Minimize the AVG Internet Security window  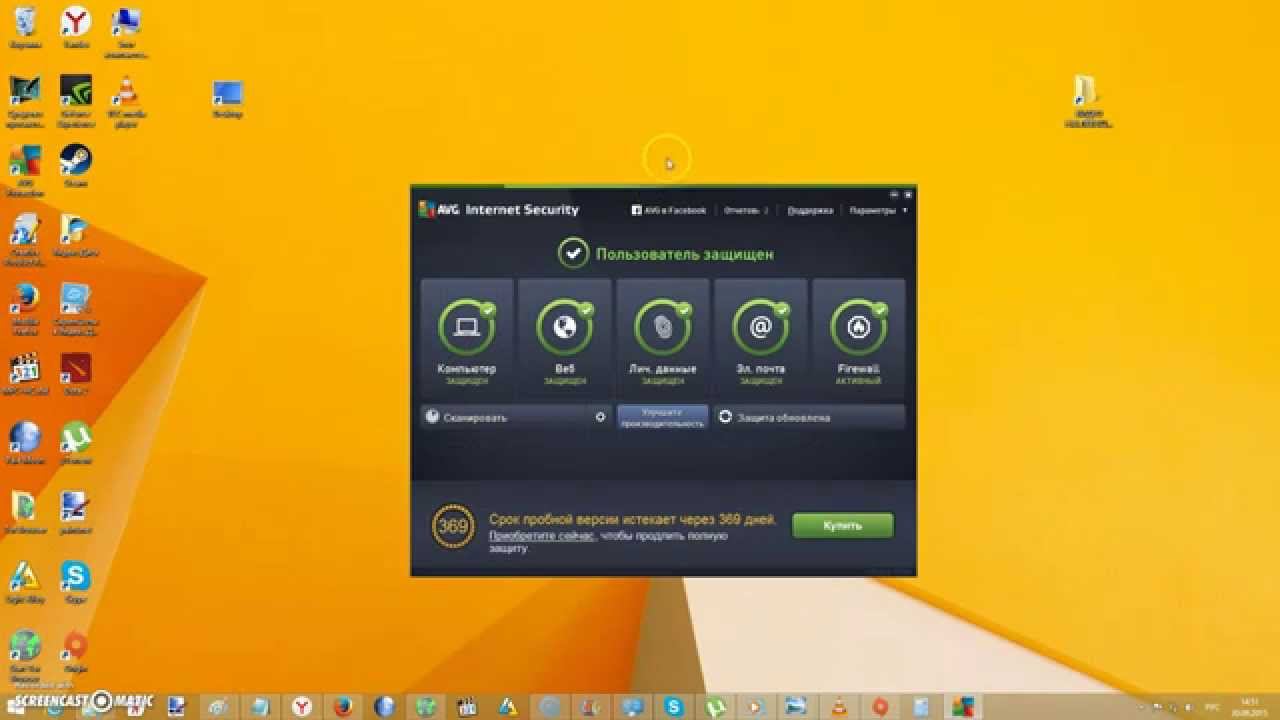(x=893, y=194)
